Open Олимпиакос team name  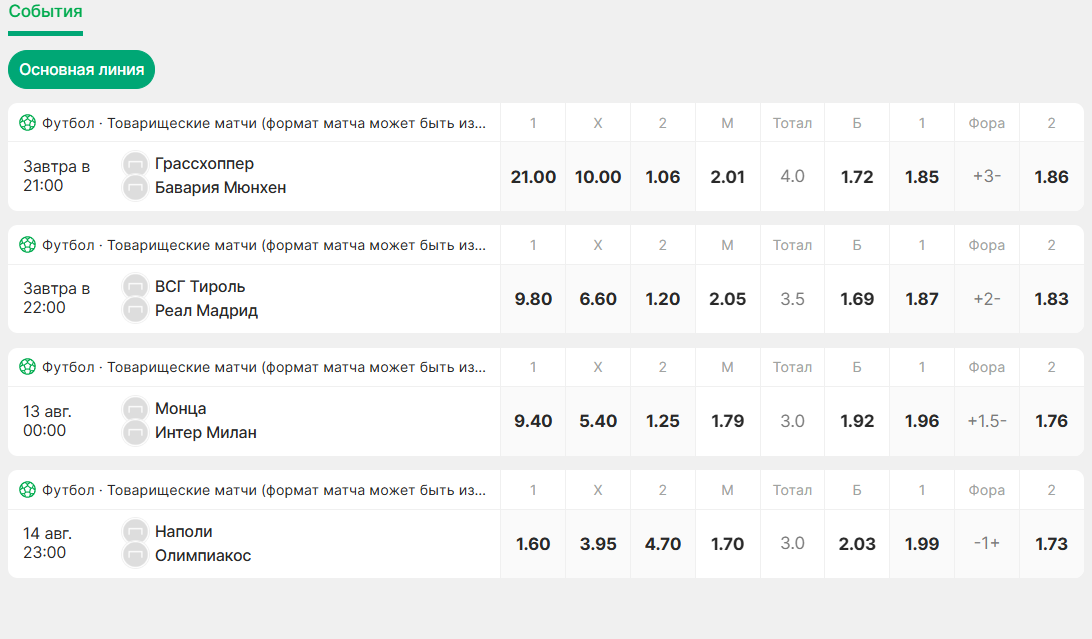click(x=203, y=555)
